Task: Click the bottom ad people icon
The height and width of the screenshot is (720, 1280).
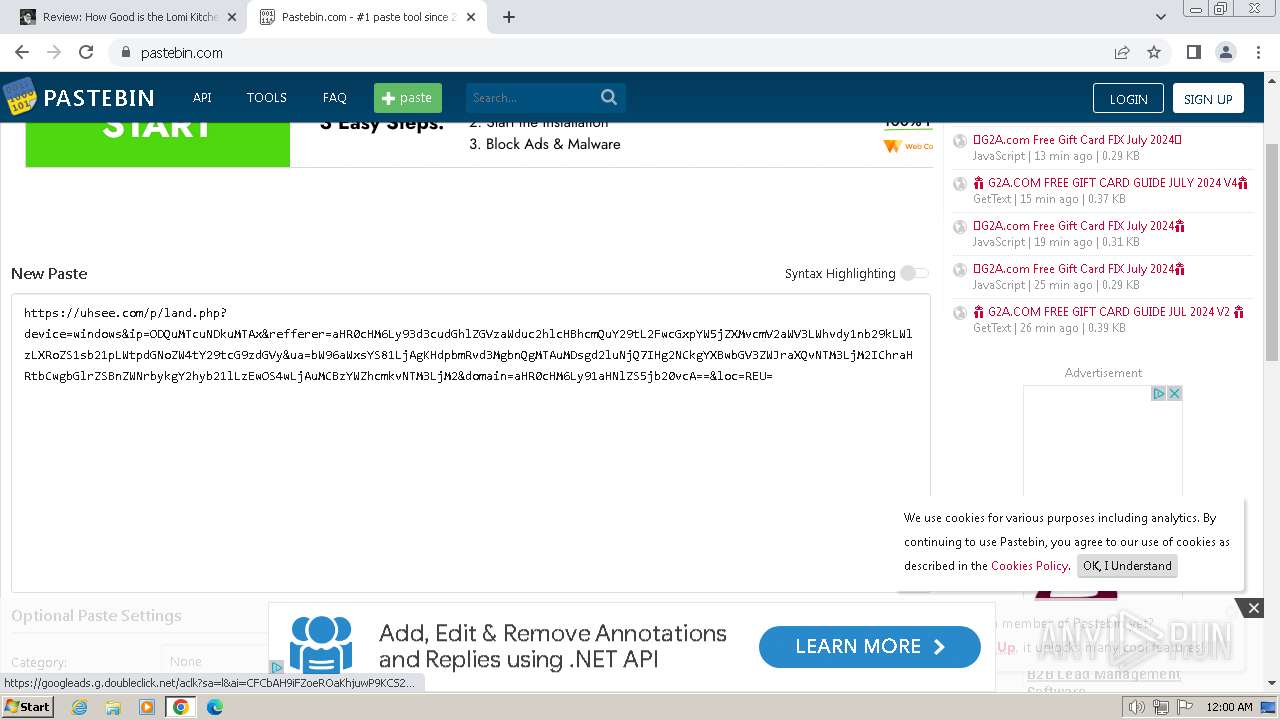Action: tap(321, 645)
